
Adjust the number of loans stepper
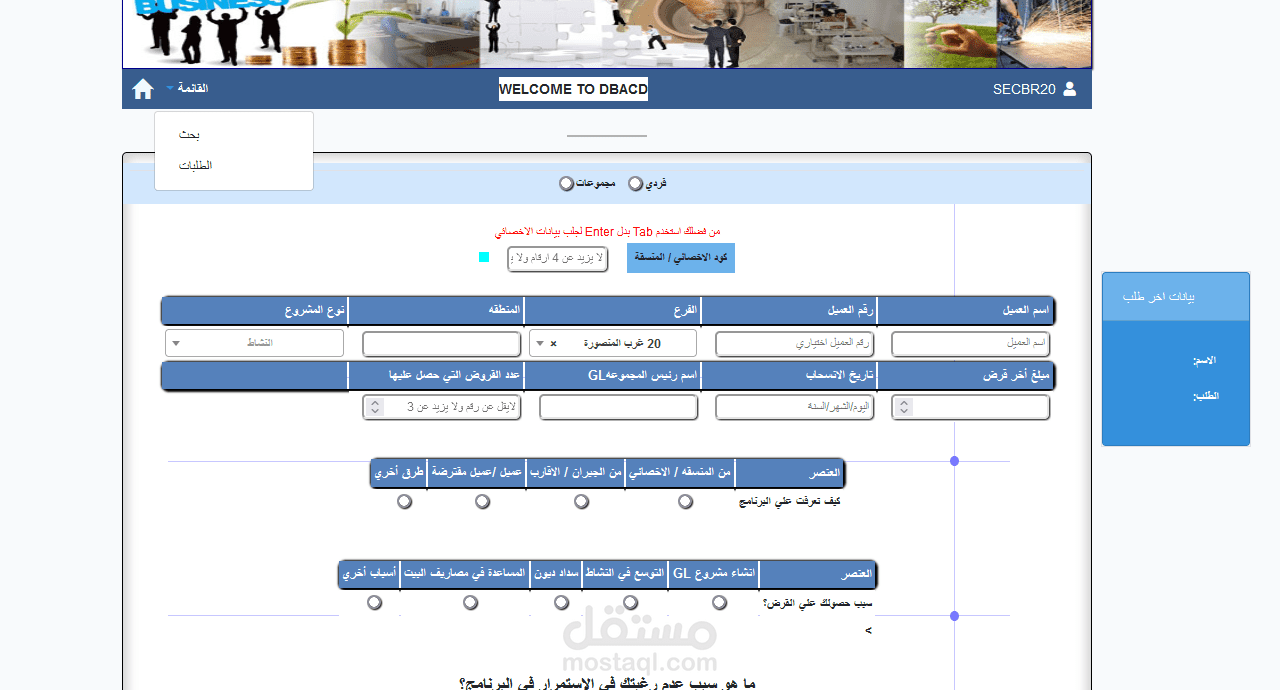point(375,407)
